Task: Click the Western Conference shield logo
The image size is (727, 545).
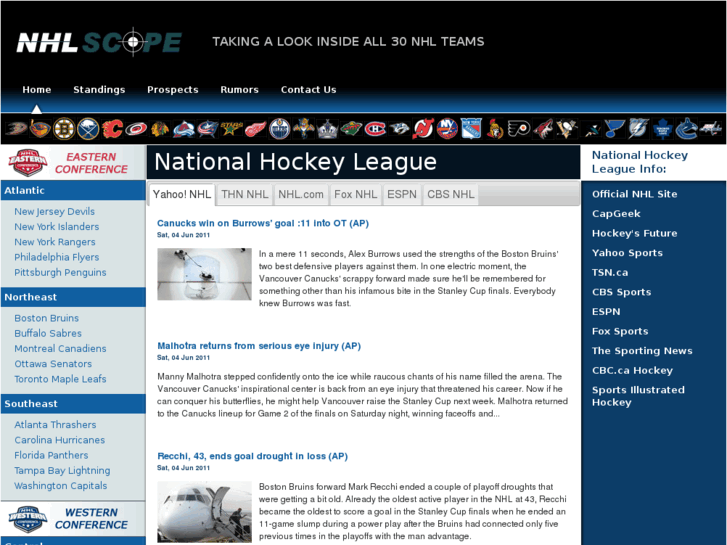Action: (x=28, y=518)
